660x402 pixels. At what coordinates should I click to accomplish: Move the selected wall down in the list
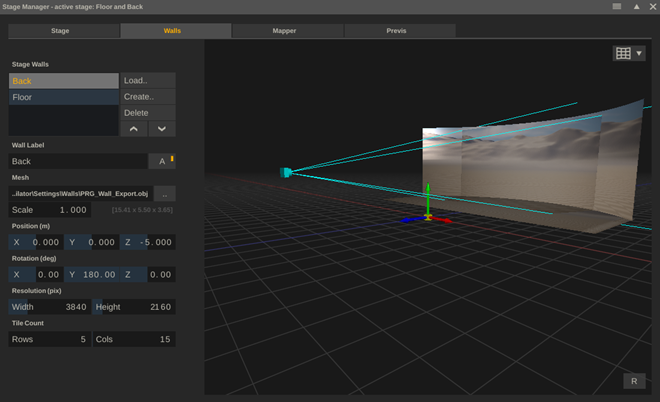coord(162,129)
